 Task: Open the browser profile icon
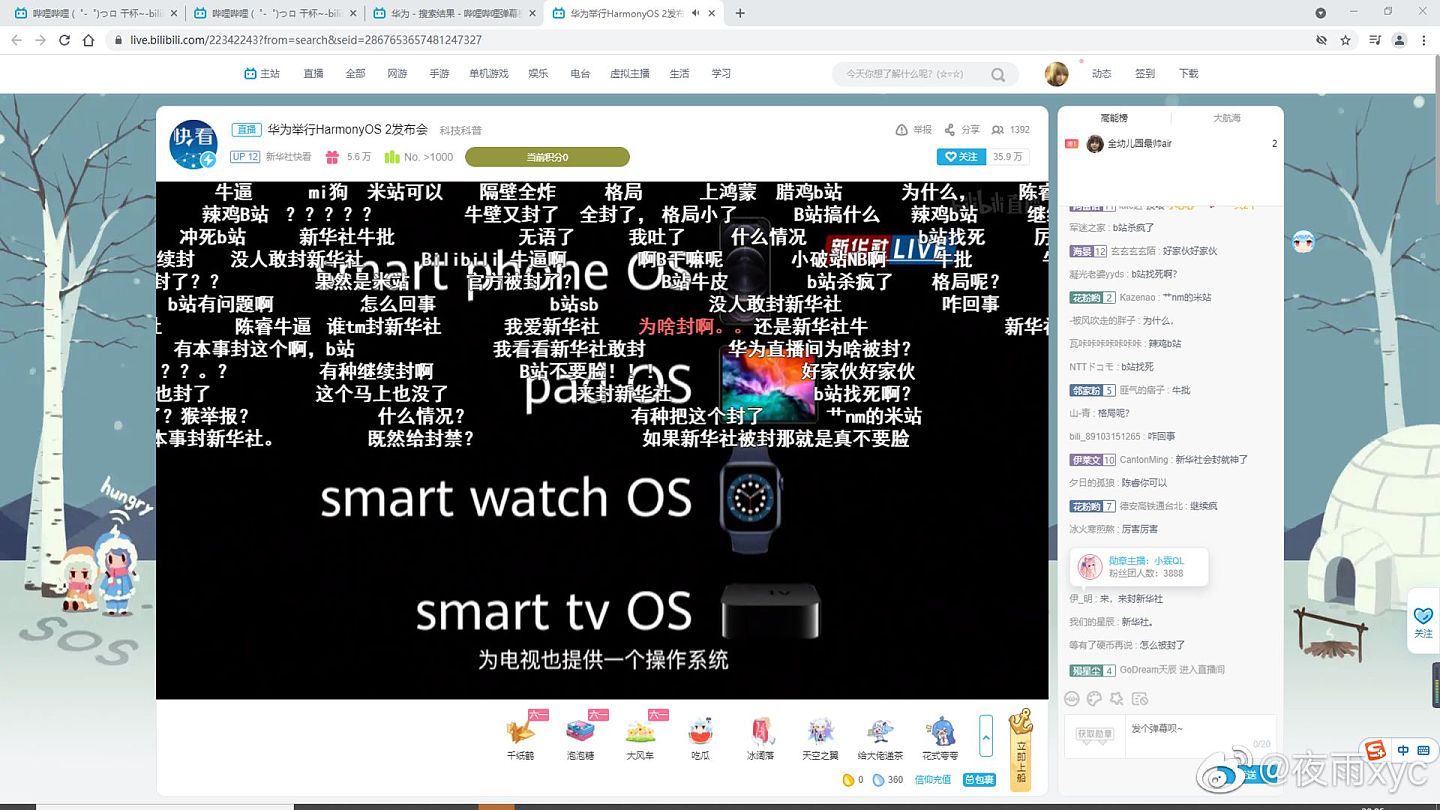[1399, 40]
